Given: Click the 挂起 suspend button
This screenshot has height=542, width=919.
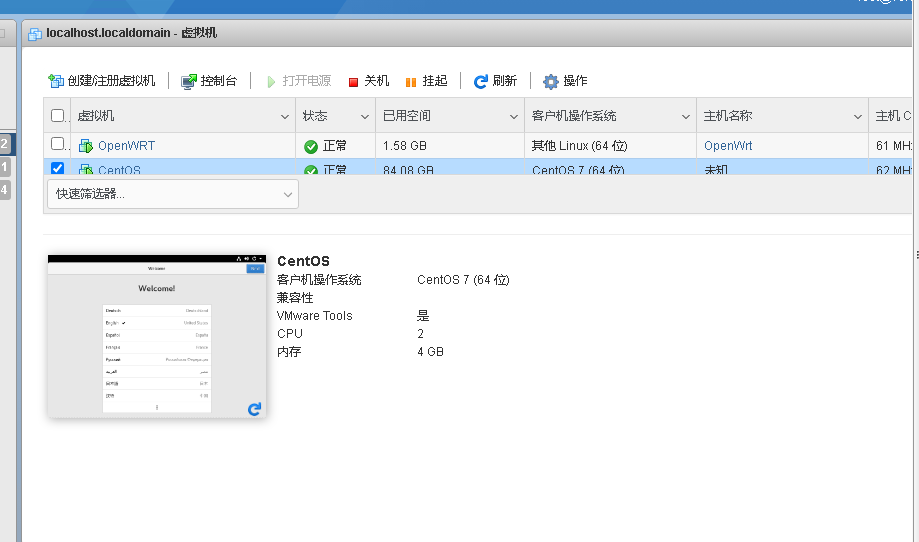Looking at the screenshot, I should pyautogui.click(x=426, y=81).
